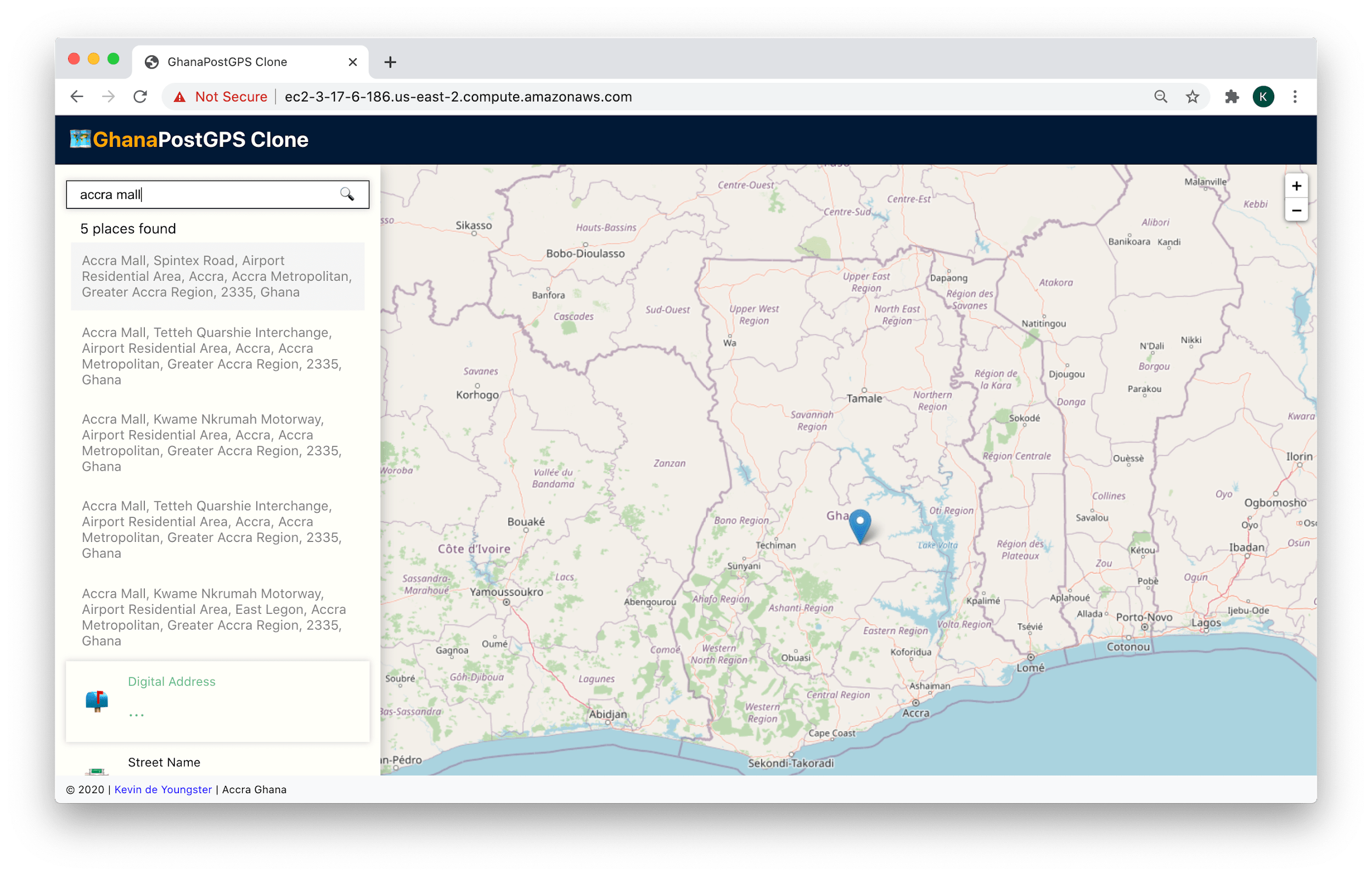
Task: Click the search magnifier icon in search box
Action: (347, 194)
